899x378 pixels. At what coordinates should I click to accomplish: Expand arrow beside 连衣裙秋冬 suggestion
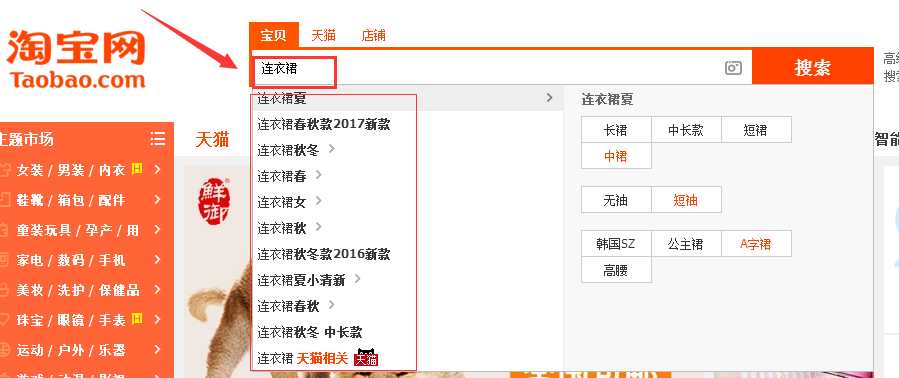pos(331,149)
